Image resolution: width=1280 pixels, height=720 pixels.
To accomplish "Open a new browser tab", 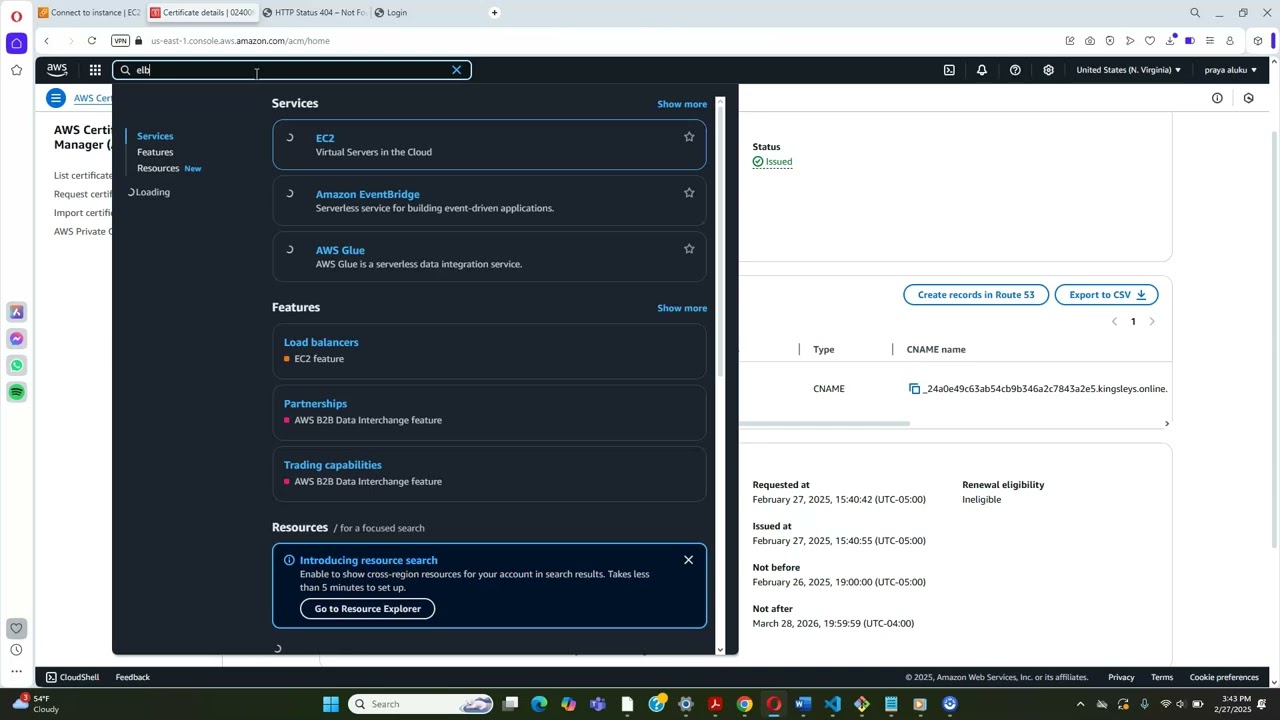I will tap(494, 12).
